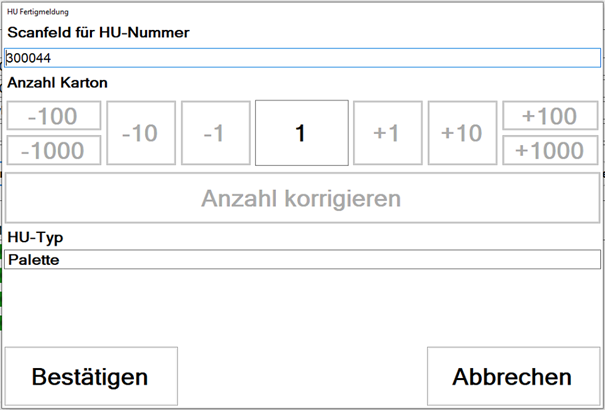Click the 300044 text in scan field
The height and width of the screenshot is (410, 605).
pyautogui.click(x=29, y=58)
